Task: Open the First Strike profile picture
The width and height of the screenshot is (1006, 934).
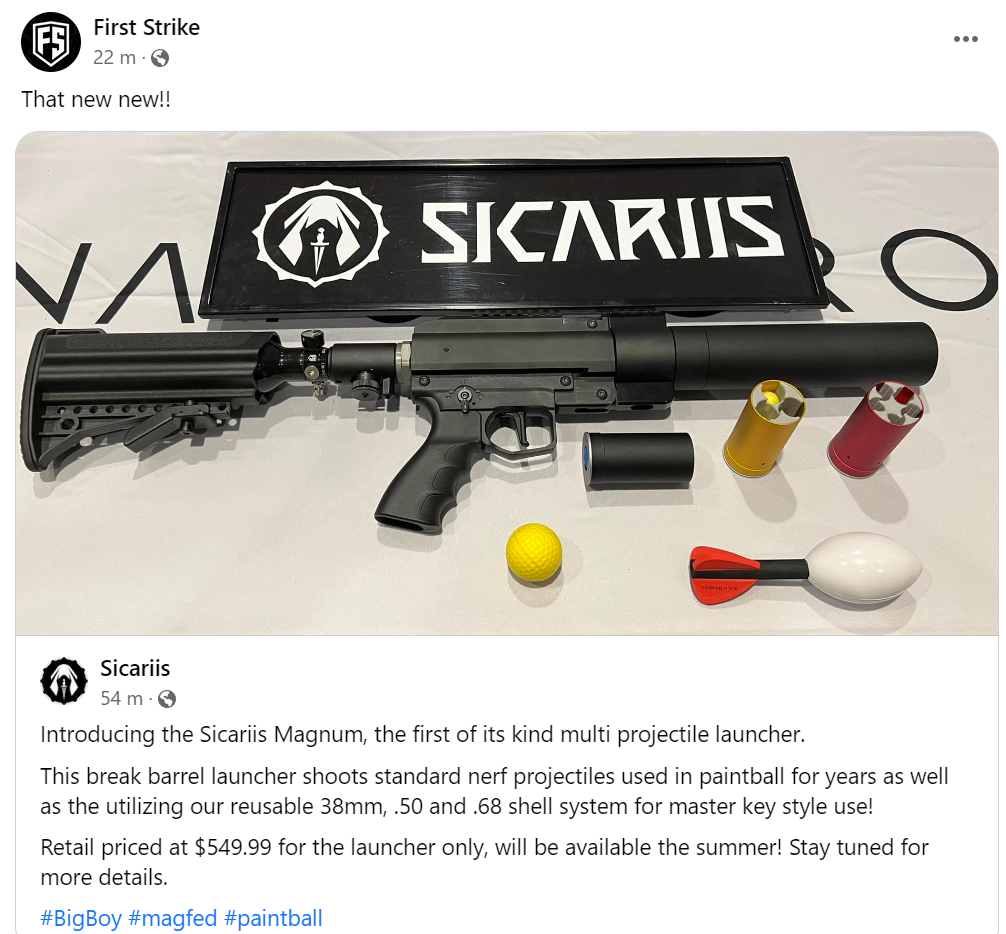Action: (x=51, y=42)
